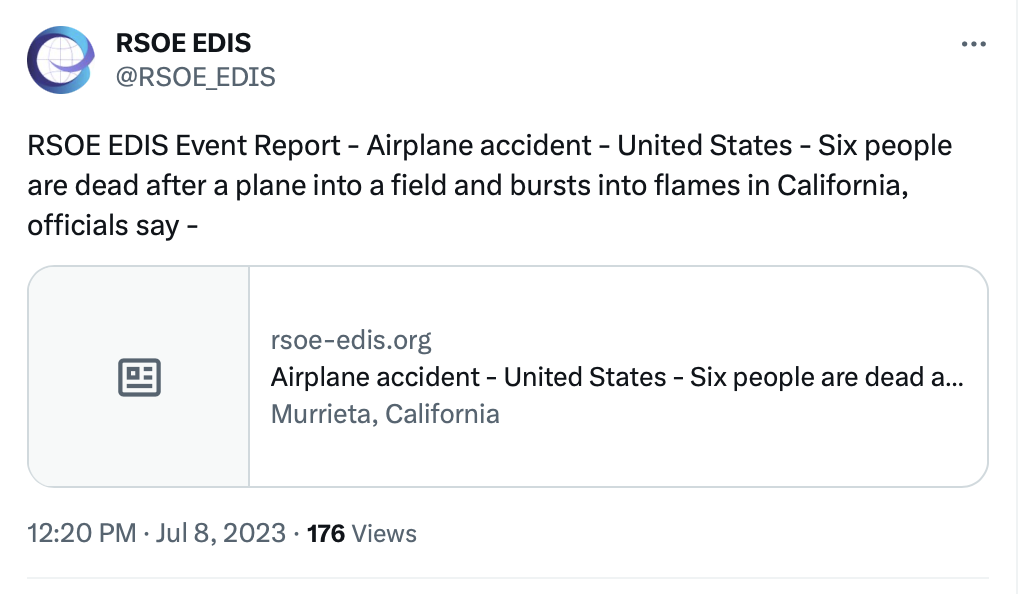Click the 'bursts into flames in California' tweet line
This screenshot has width=1028, height=594.
709,186
